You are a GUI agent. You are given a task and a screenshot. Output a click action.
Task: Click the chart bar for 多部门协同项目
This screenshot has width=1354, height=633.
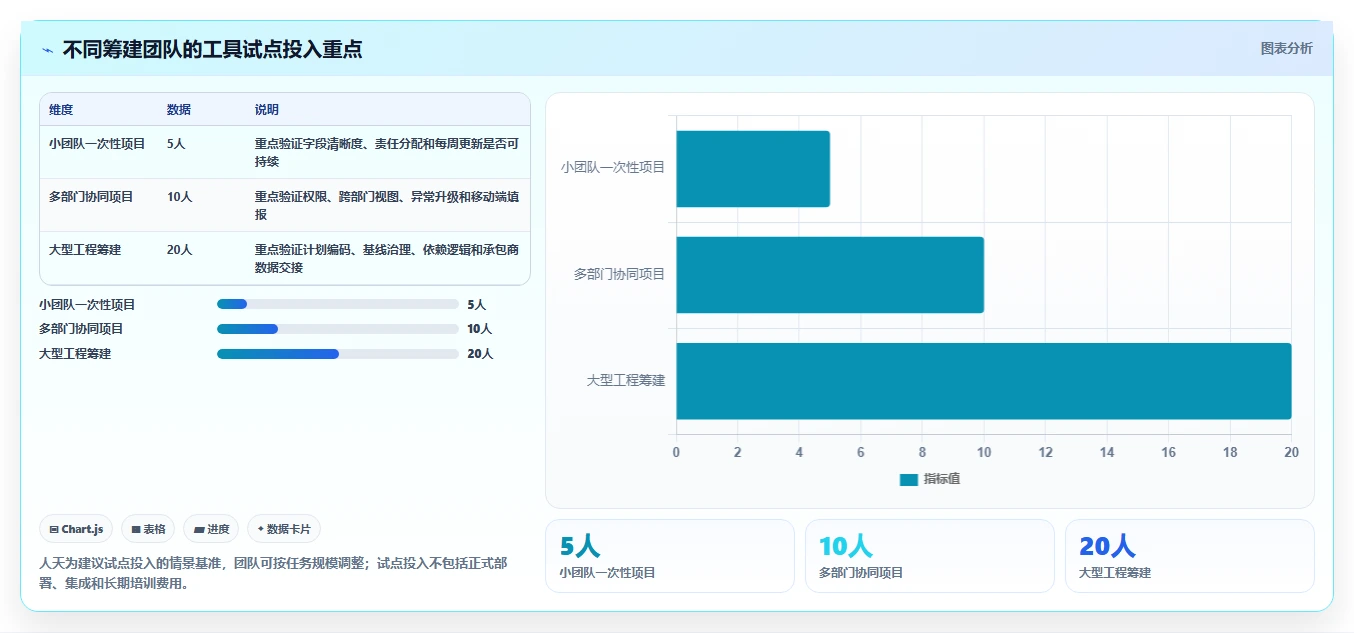830,275
